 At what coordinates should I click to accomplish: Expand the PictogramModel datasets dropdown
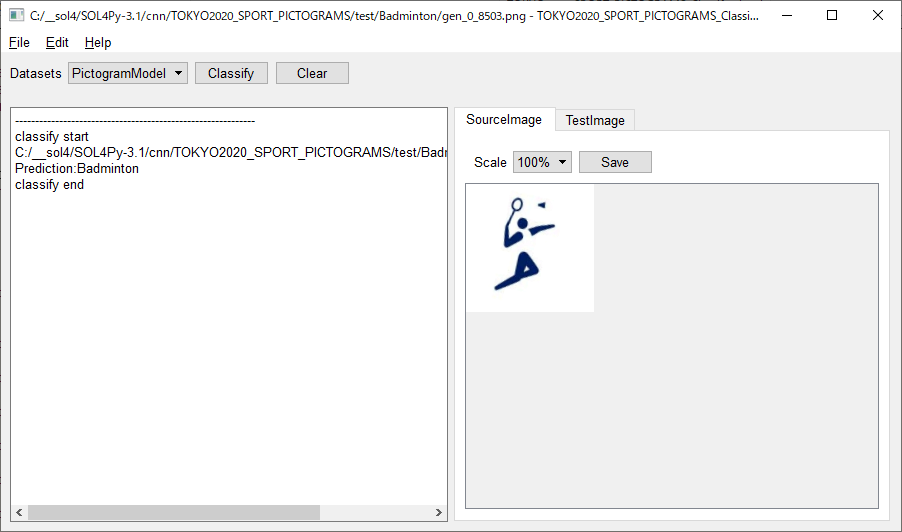[128, 74]
